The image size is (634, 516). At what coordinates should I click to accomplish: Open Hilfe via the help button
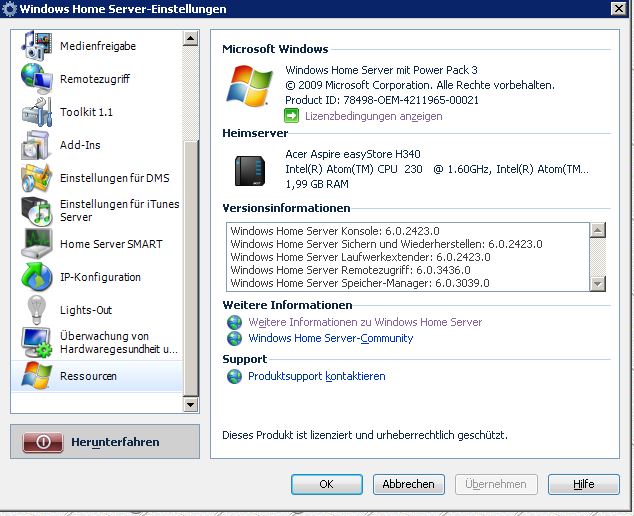[x=583, y=484]
